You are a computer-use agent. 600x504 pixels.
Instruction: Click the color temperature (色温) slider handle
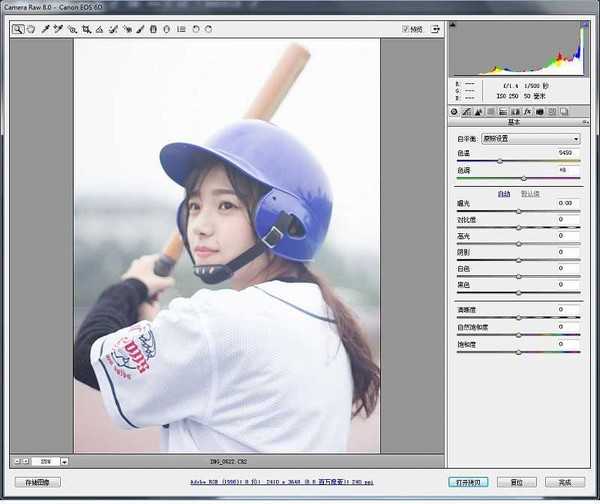point(500,161)
